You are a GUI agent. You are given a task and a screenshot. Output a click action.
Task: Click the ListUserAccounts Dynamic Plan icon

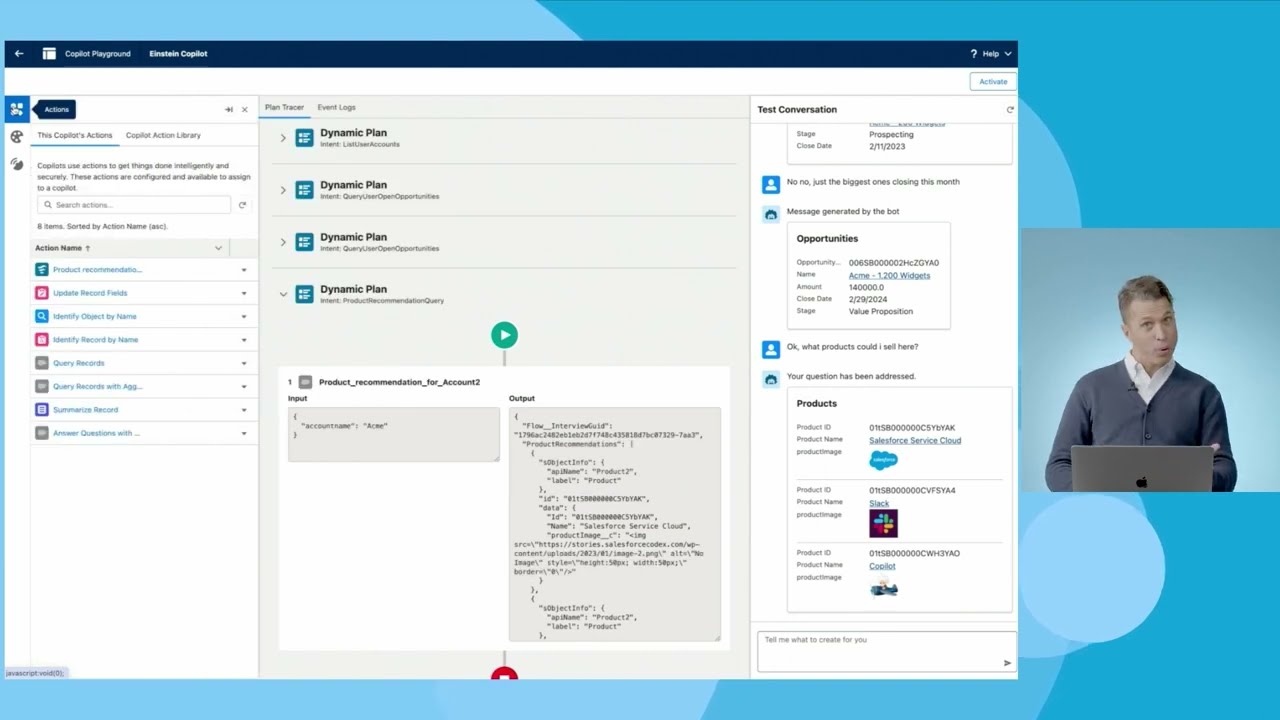(305, 138)
